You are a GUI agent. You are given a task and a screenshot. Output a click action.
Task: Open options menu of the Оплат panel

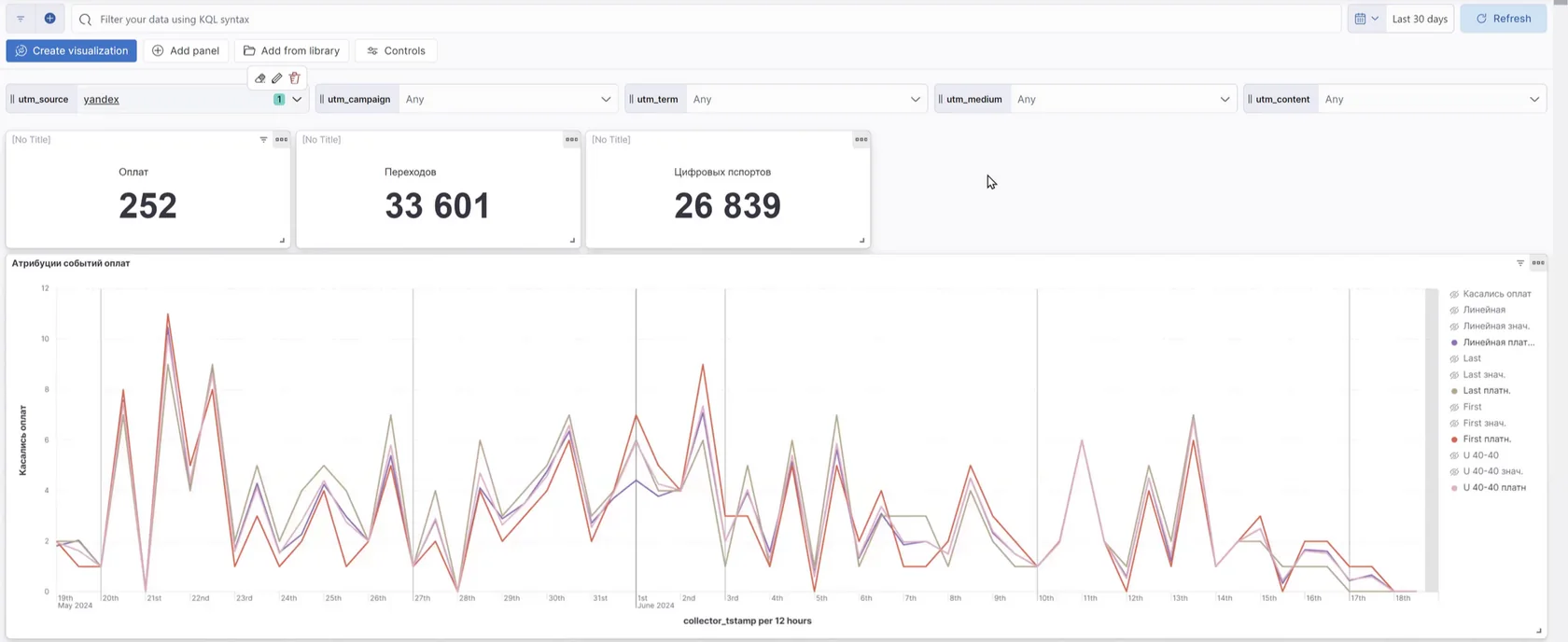coord(281,140)
